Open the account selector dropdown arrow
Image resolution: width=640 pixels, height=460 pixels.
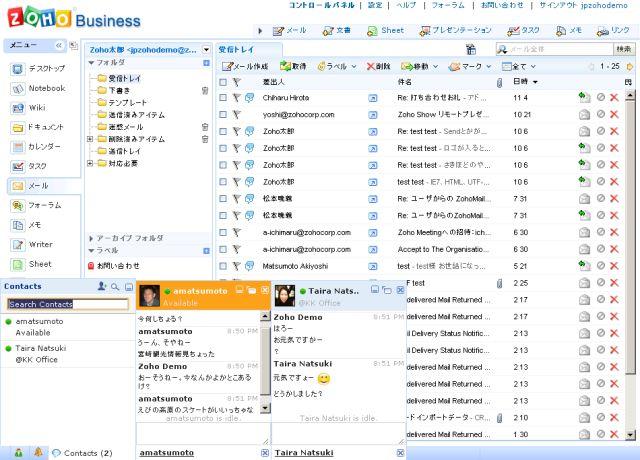(x=206, y=50)
